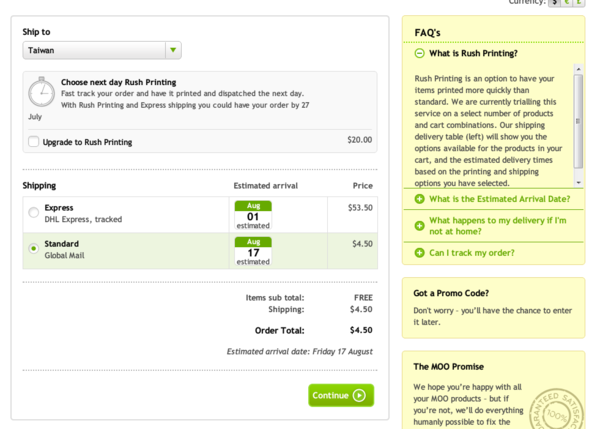600x429 pixels.
Task: Click the plus icon beside delivery not at home question
Action: pyautogui.click(x=419, y=226)
